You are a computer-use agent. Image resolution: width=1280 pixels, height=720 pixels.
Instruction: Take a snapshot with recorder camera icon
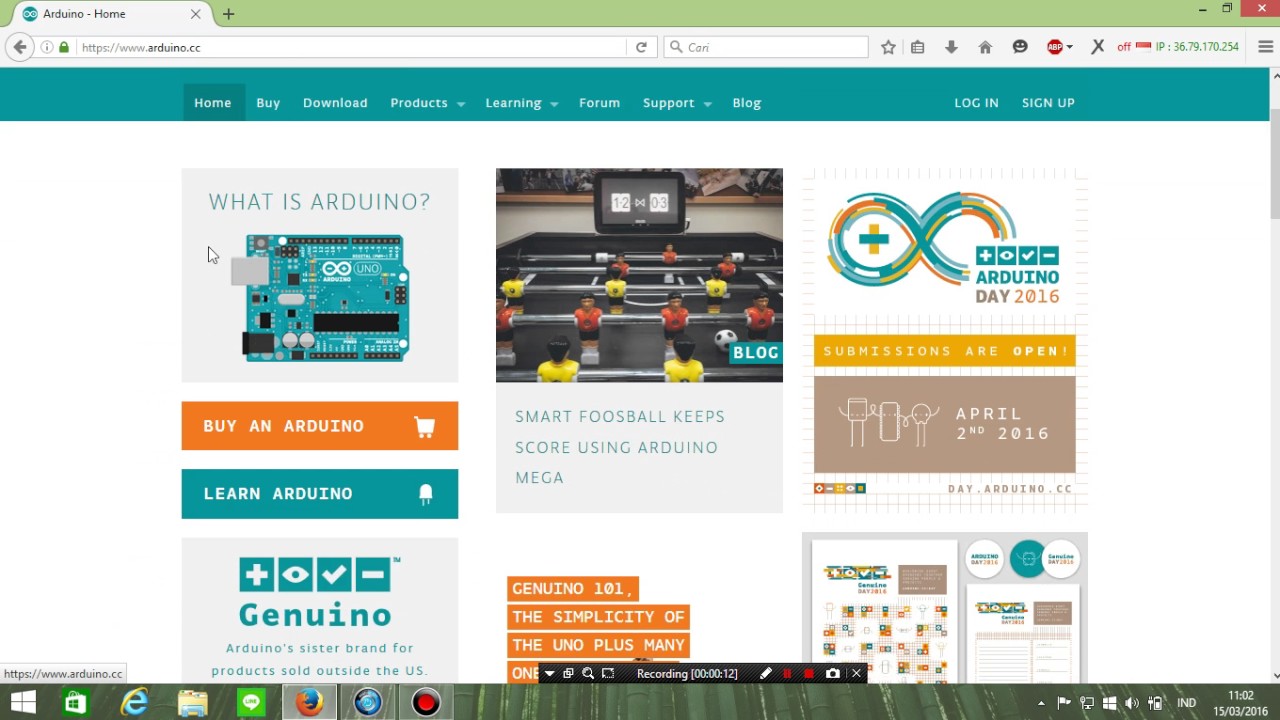(833, 674)
